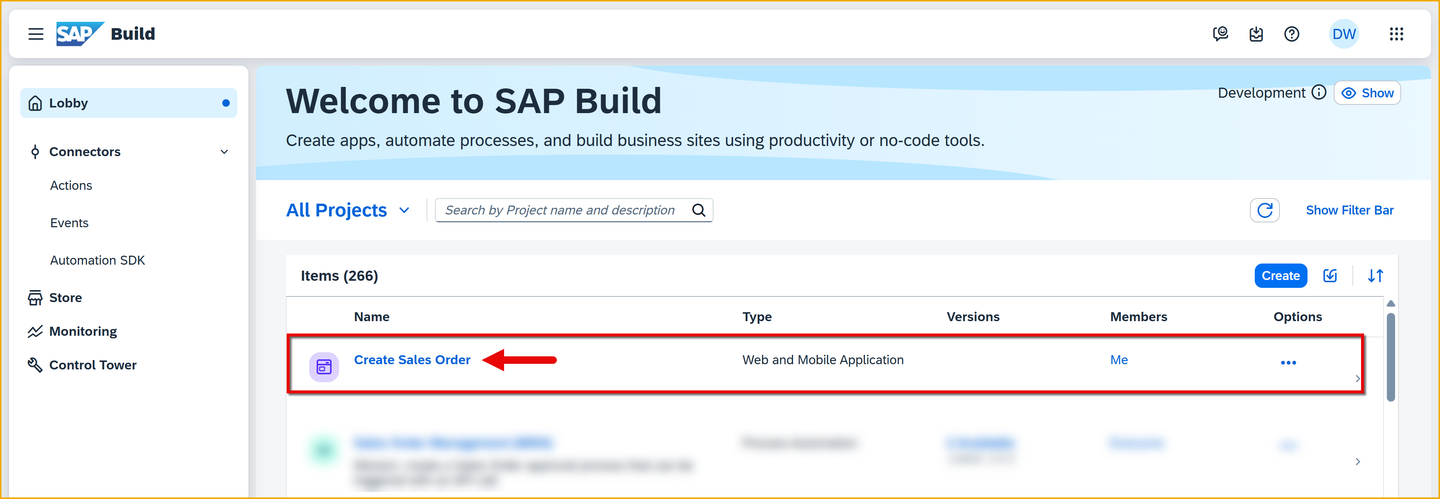This screenshot has height=499, width=1440.
Task: Expand Create Sales Order row chevron
Action: pos(1357,379)
